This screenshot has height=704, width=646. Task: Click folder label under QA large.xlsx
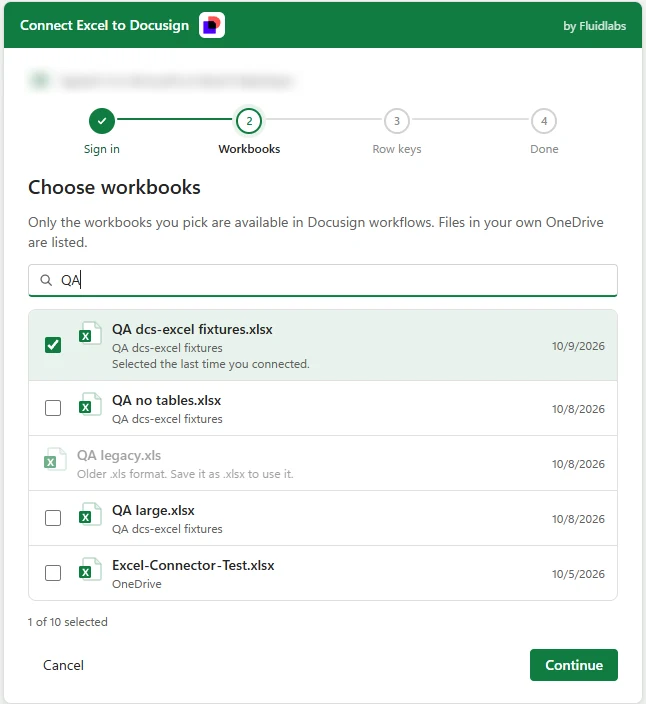coord(167,529)
